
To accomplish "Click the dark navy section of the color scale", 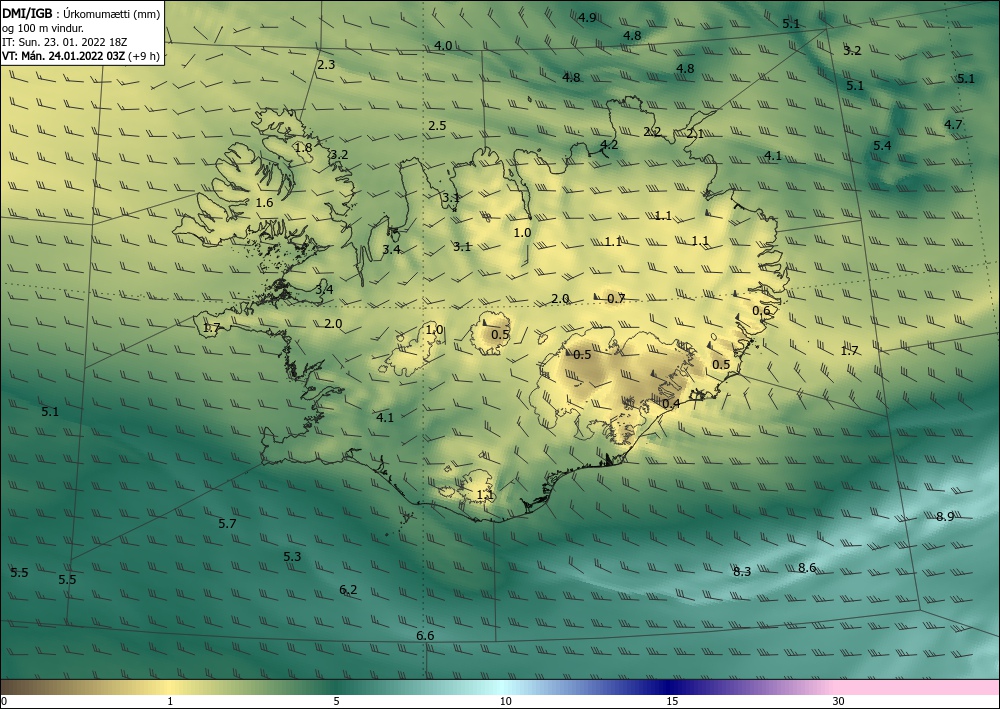I will [x=670, y=687].
